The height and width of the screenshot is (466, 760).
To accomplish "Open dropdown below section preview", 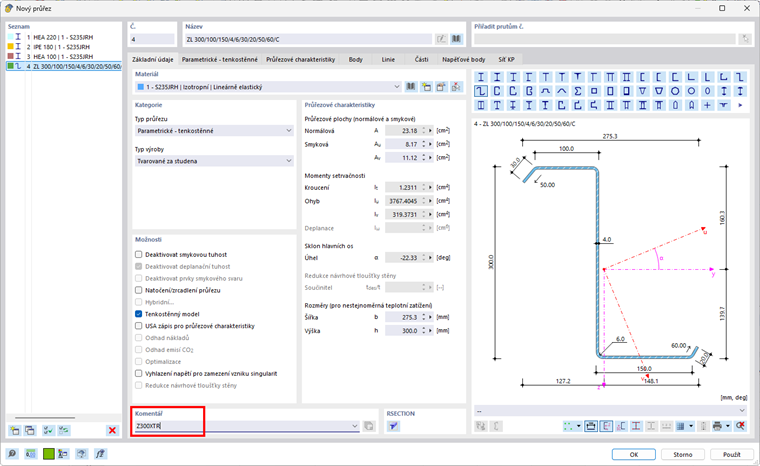I will click(610, 411).
